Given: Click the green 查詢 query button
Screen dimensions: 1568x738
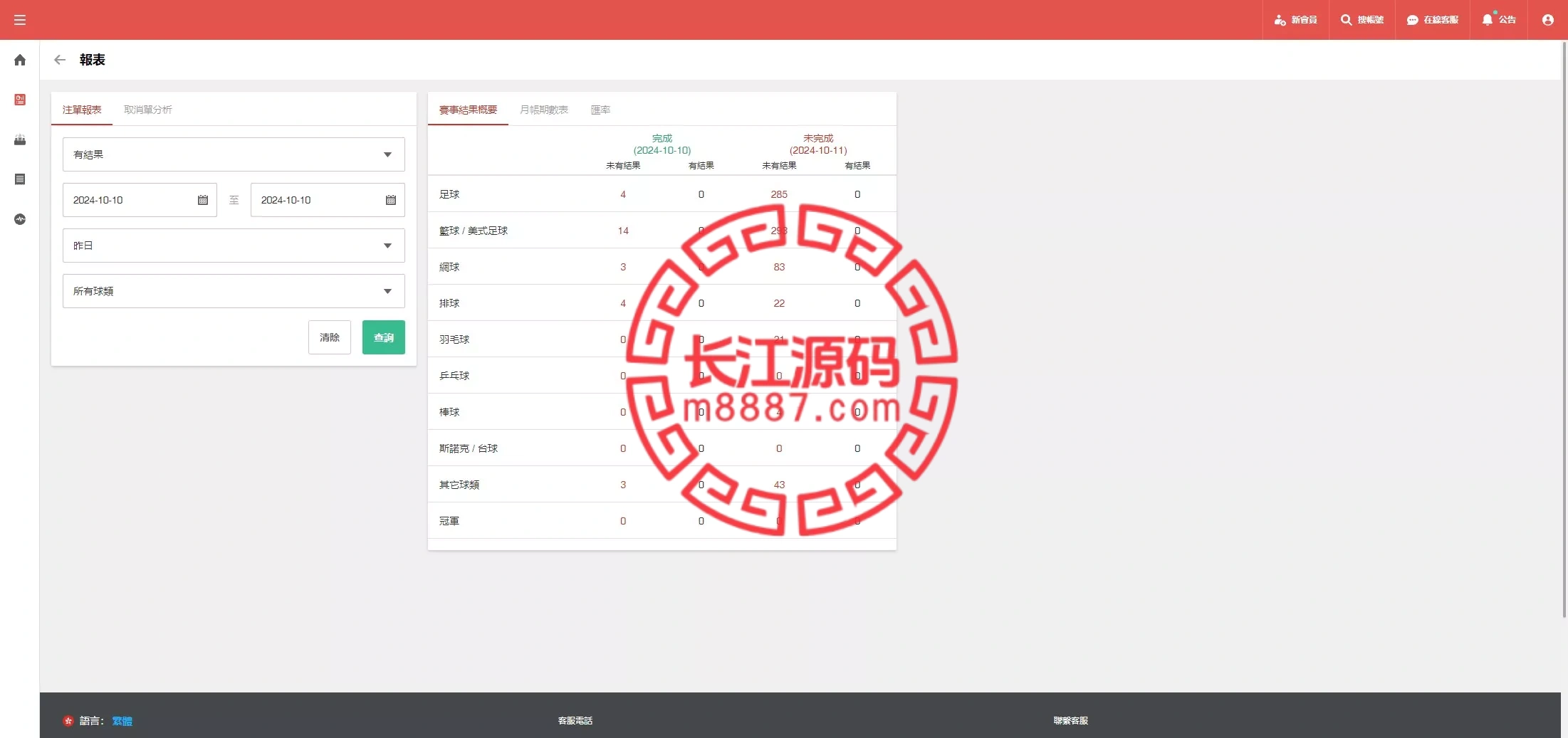Looking at the screenshot, I should pyautogui.click(x=384, y=337).
